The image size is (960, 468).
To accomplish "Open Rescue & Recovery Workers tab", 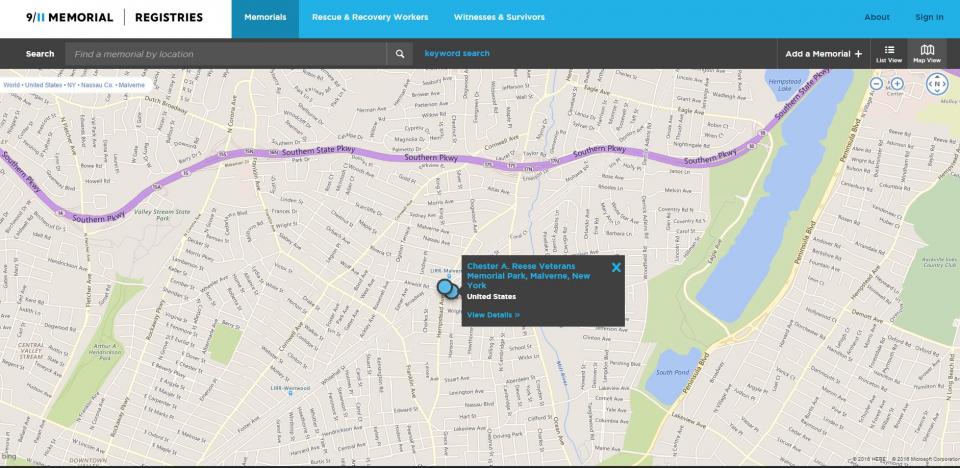I will click(x=370, y=17).
